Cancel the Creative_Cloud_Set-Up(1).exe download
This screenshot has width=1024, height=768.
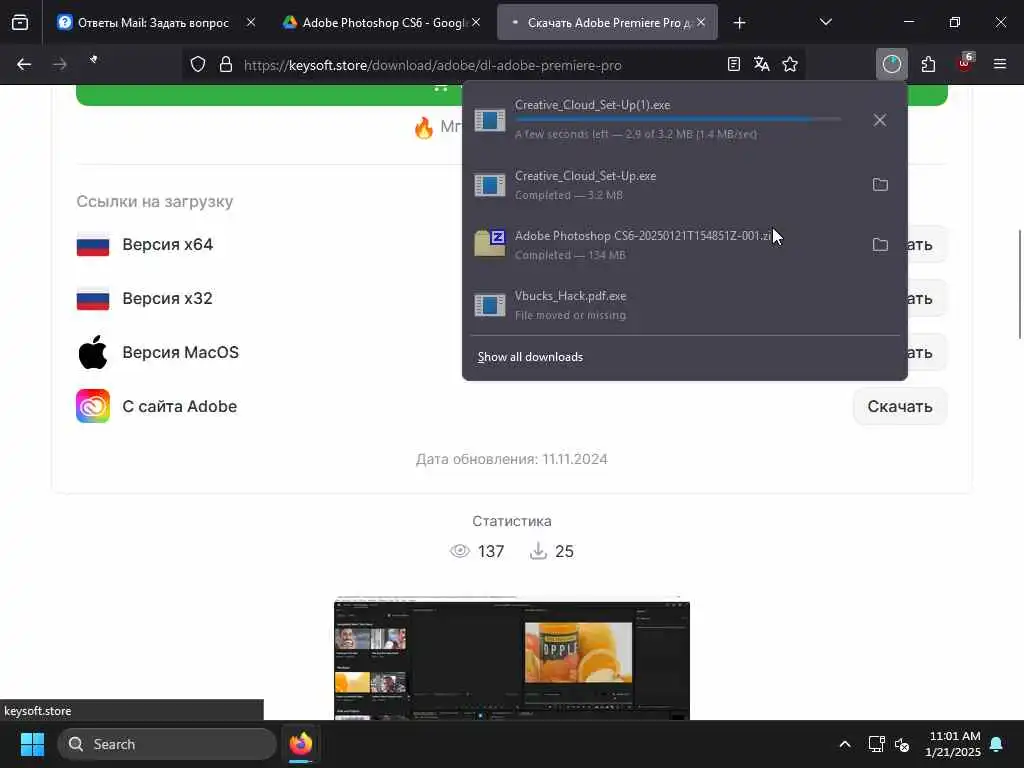pos(880,120)
